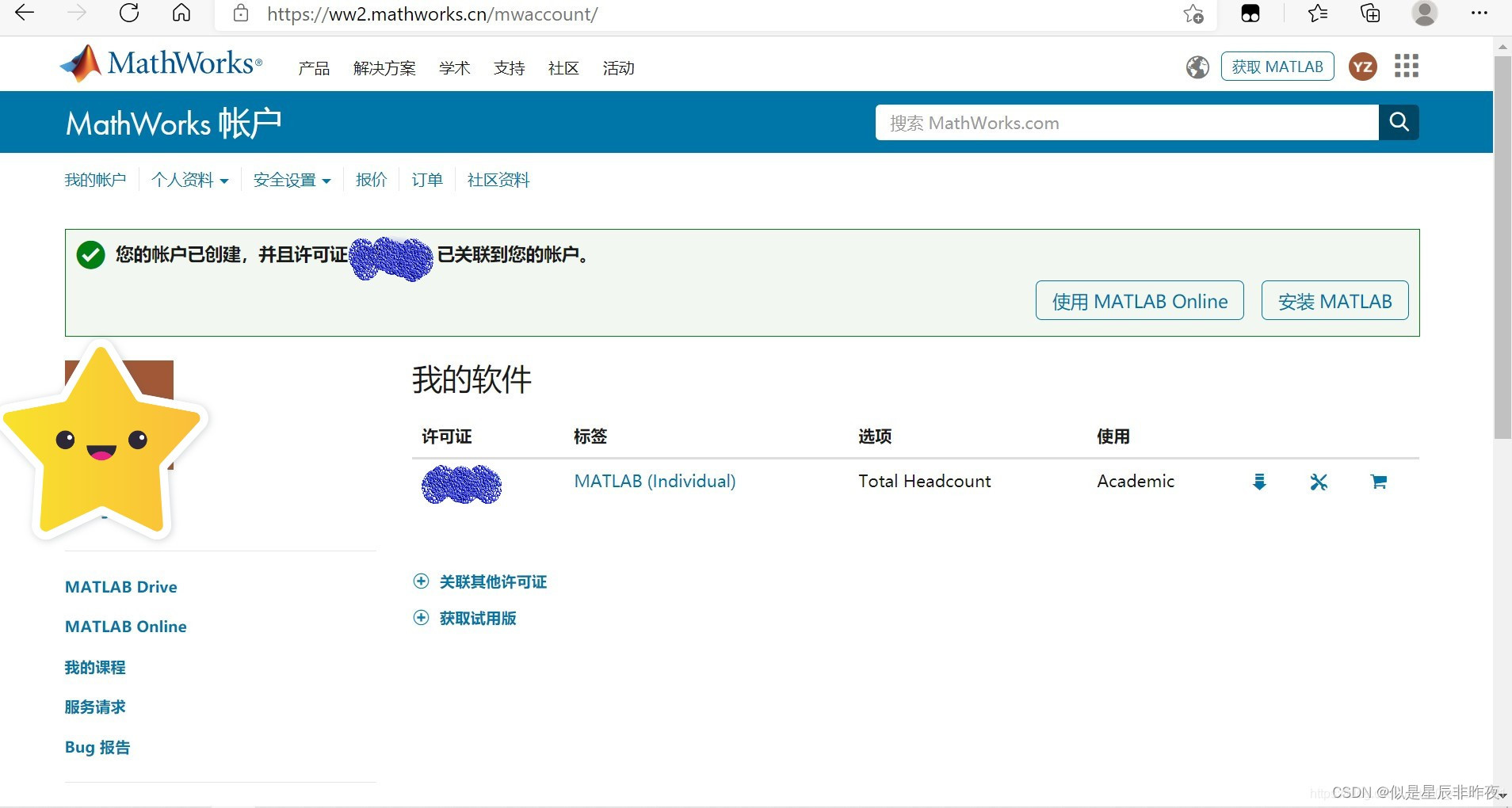Click plus icon beside 获取试用版
Viewport: 1512px width, 808px height.
pyautogui.click(x=422, y=618)
